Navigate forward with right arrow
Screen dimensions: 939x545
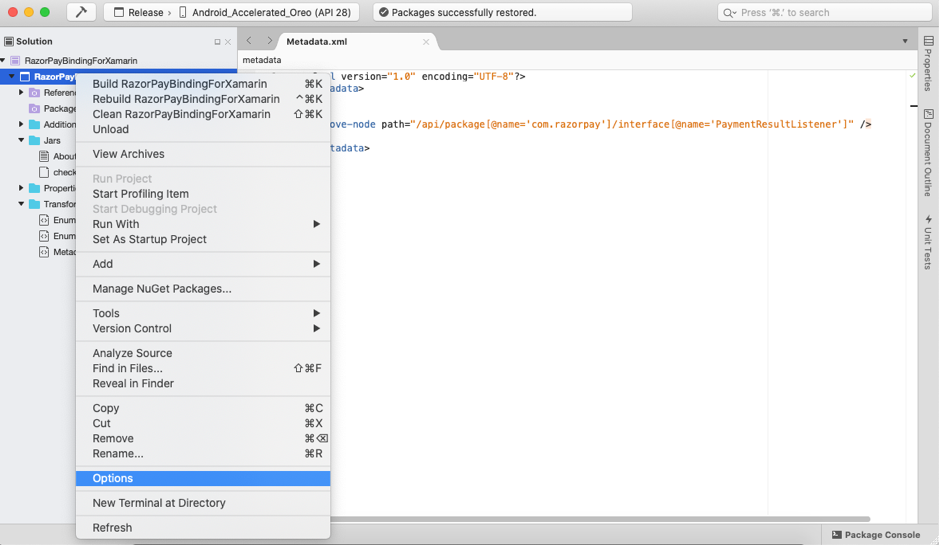[x=269, y=41]
